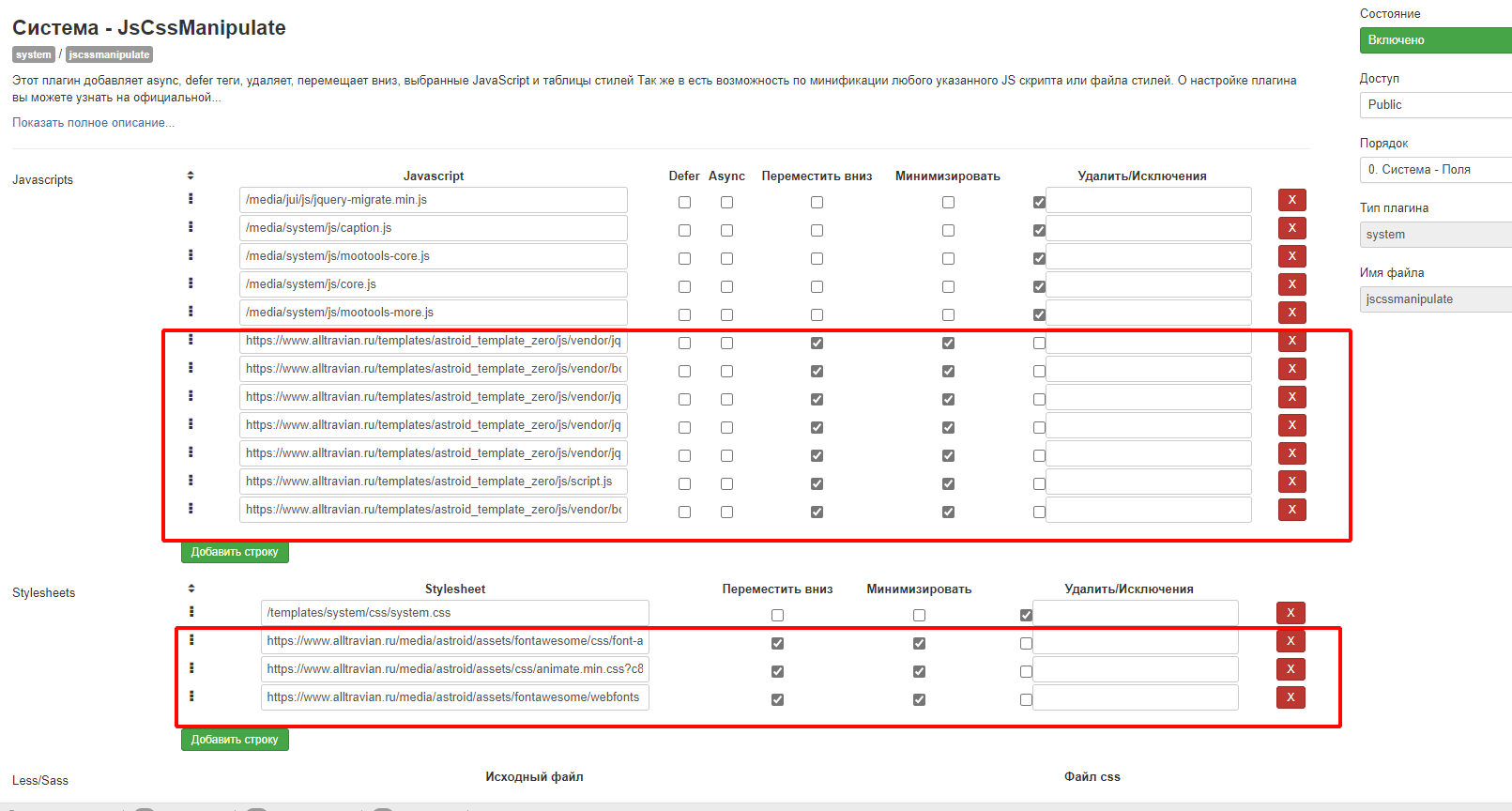Delete the jquery-migrate.min.js row
1512x811 pixels.
click(1291, 200)
